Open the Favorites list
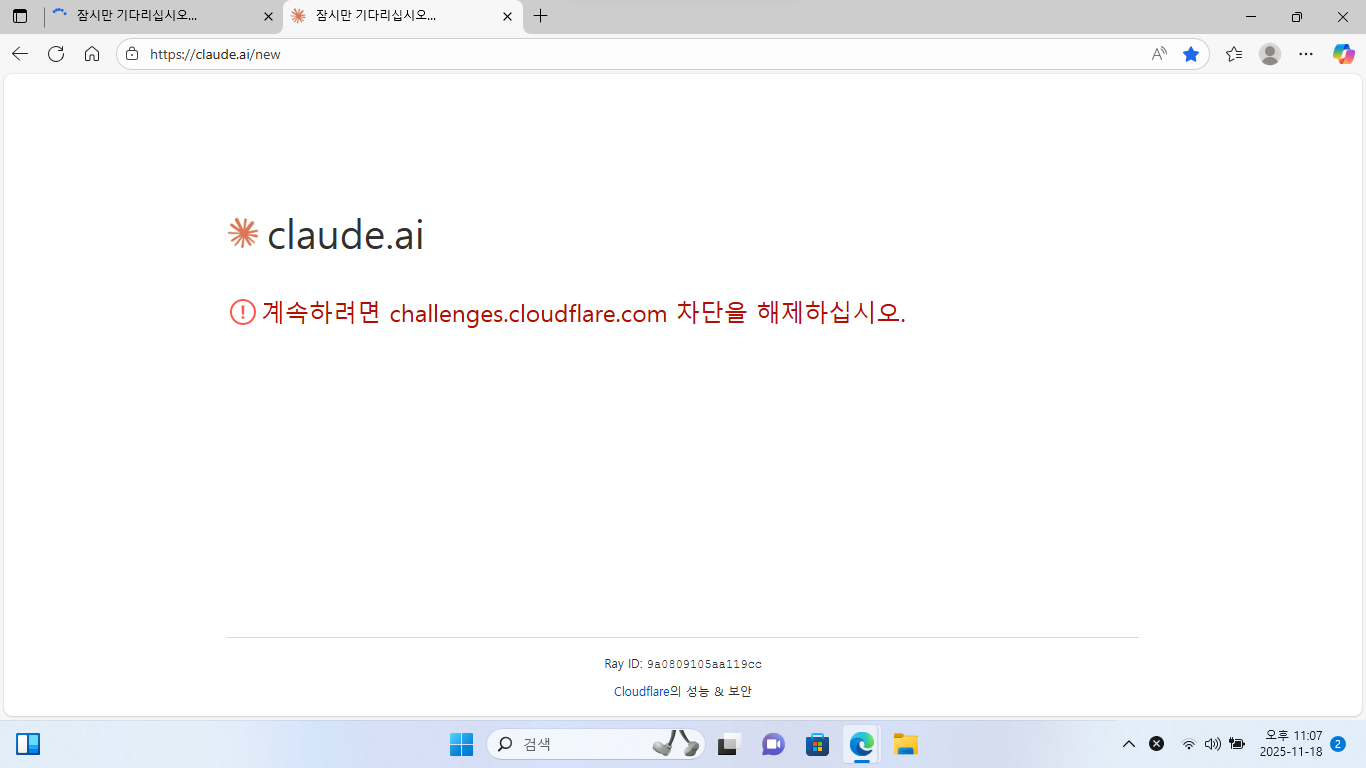Screen dimensions: 1366x768 (x=1234, y=54)
